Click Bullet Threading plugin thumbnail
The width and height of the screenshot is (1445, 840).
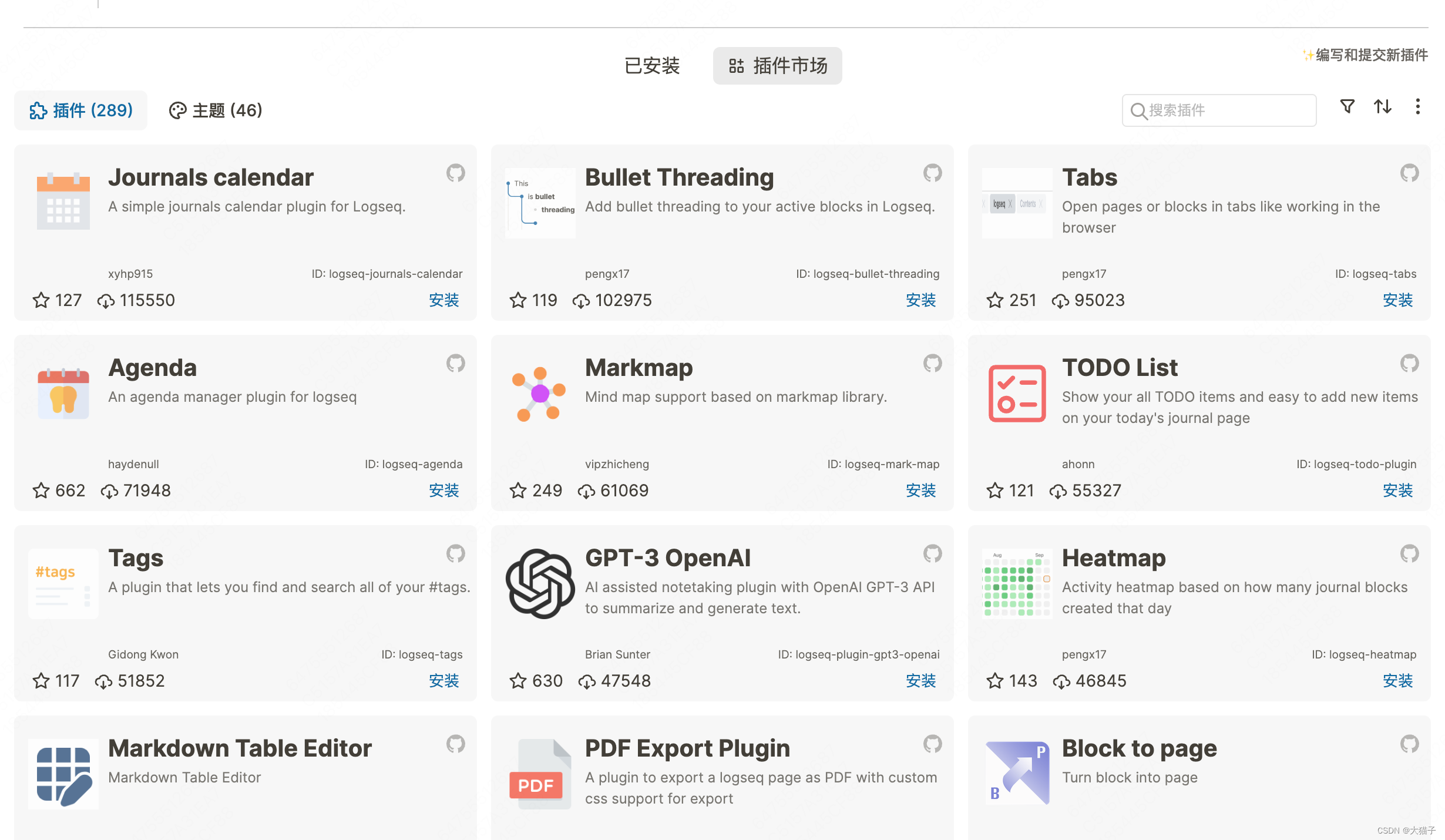540,203
